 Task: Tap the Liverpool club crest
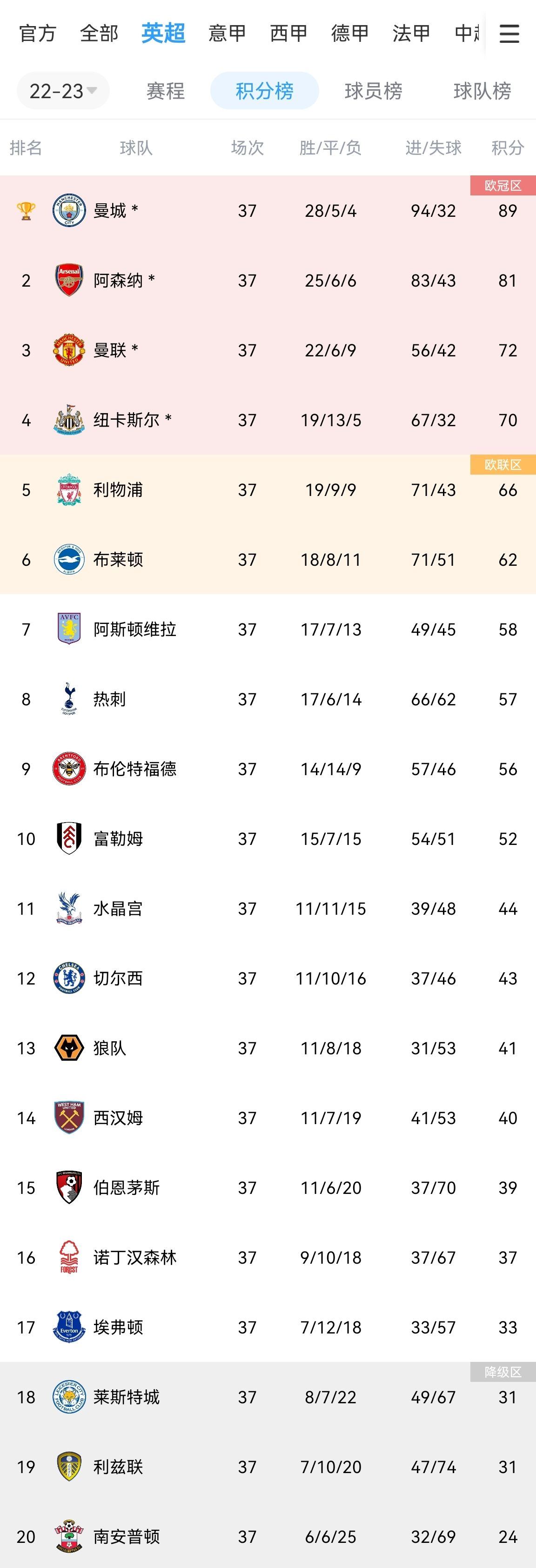pyautogui.click(x=69, y=489)
